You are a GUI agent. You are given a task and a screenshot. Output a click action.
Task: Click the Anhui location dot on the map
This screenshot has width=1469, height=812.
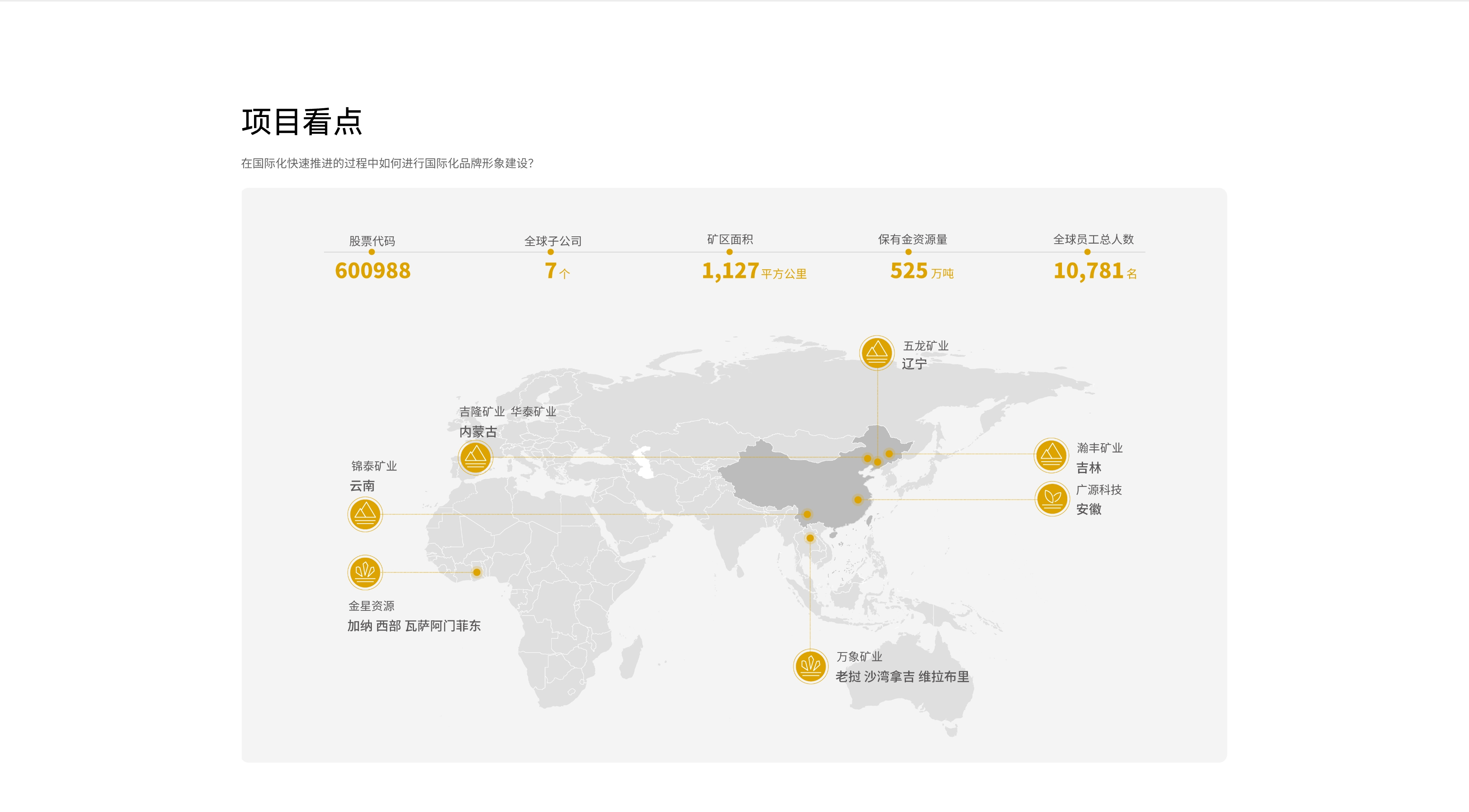point(858,500)
